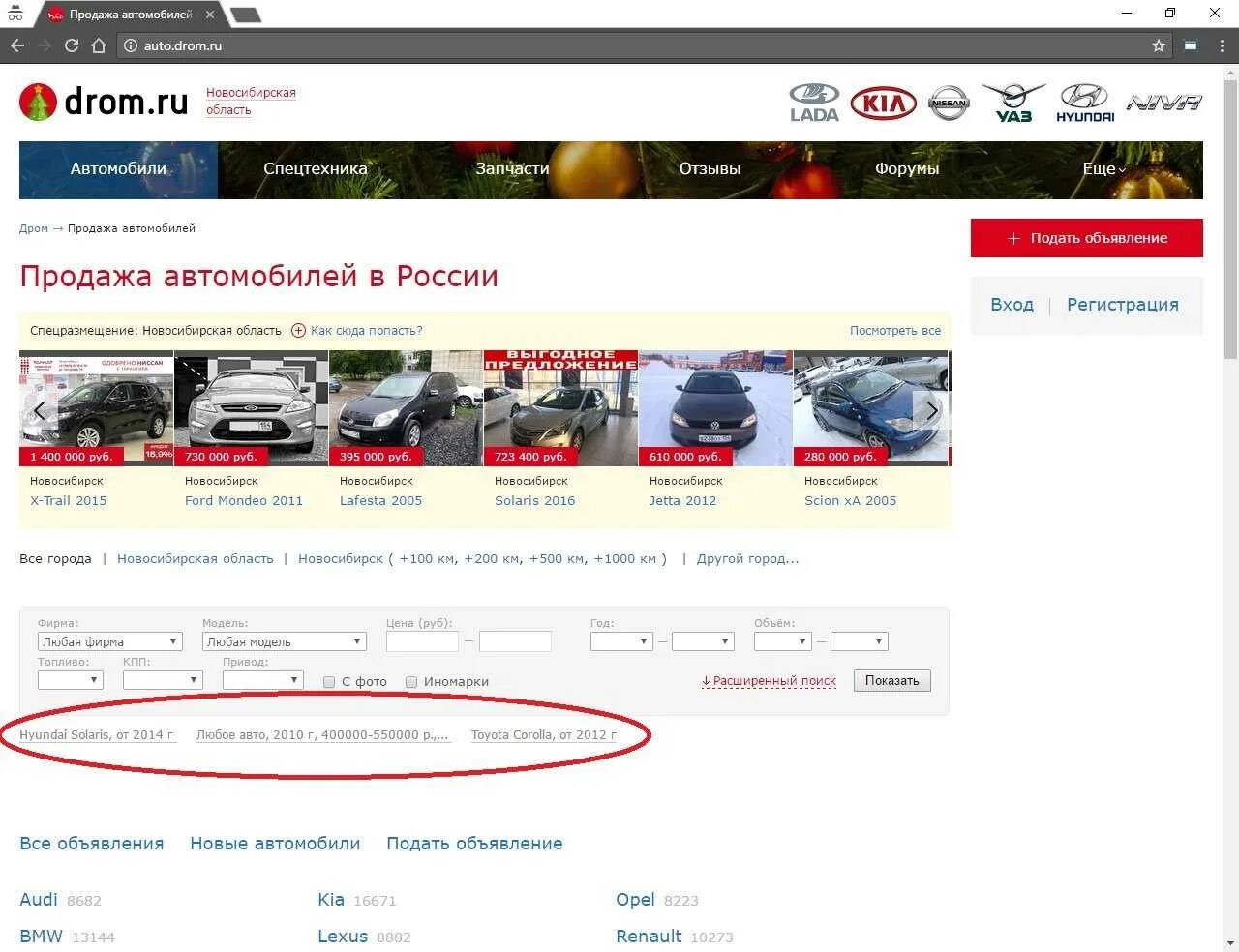This screenshot has width=1239, height=952.
Task: Open Jetta 2012 listing thumbnail
Action: point(715,408)
